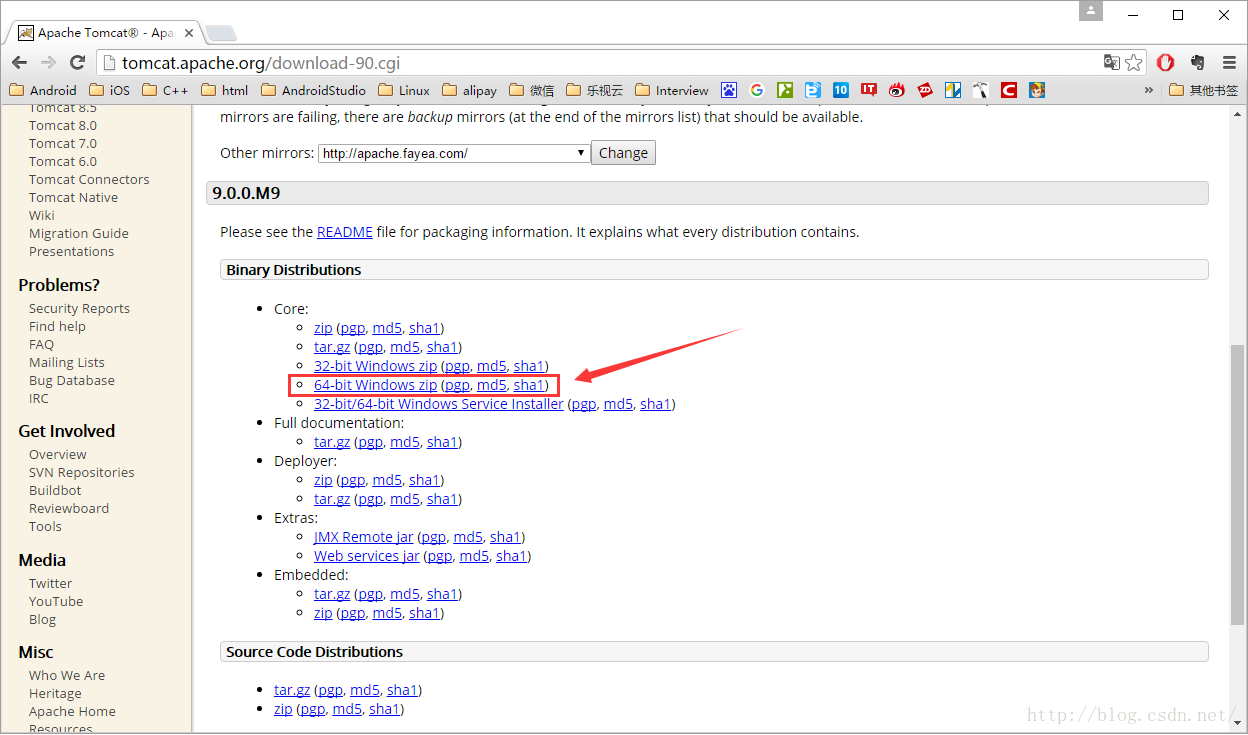The height and width of the screenshot is (735, 1248).
Task: Download the Web services jar
Action: pos(367,556)
